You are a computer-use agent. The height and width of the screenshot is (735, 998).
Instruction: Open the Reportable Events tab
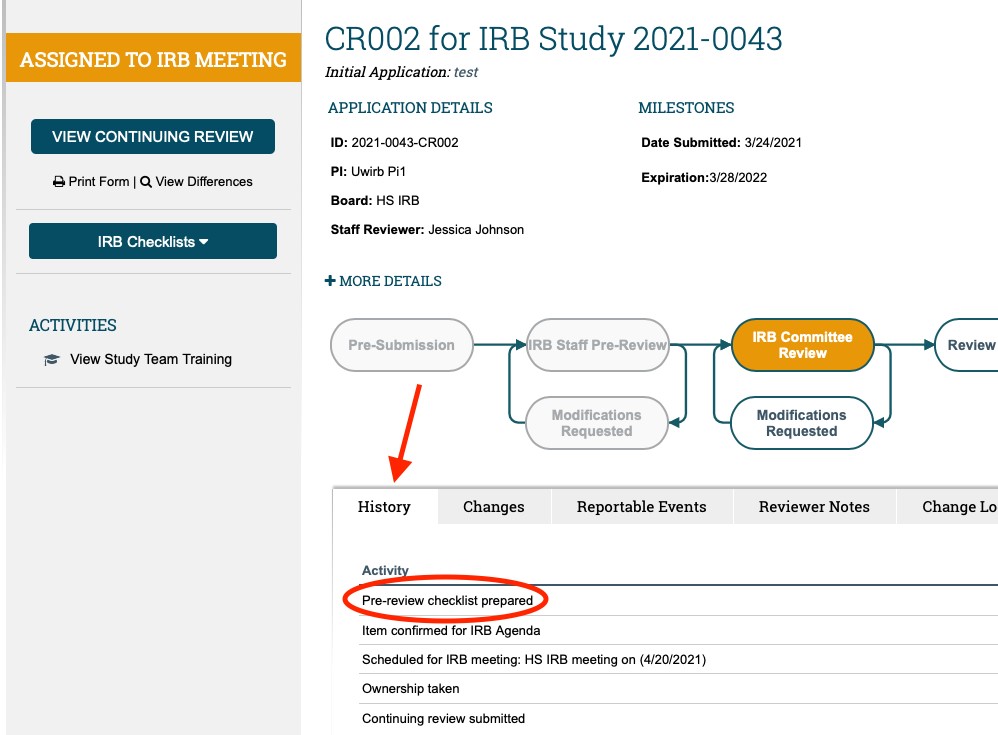tap(641, 507)
